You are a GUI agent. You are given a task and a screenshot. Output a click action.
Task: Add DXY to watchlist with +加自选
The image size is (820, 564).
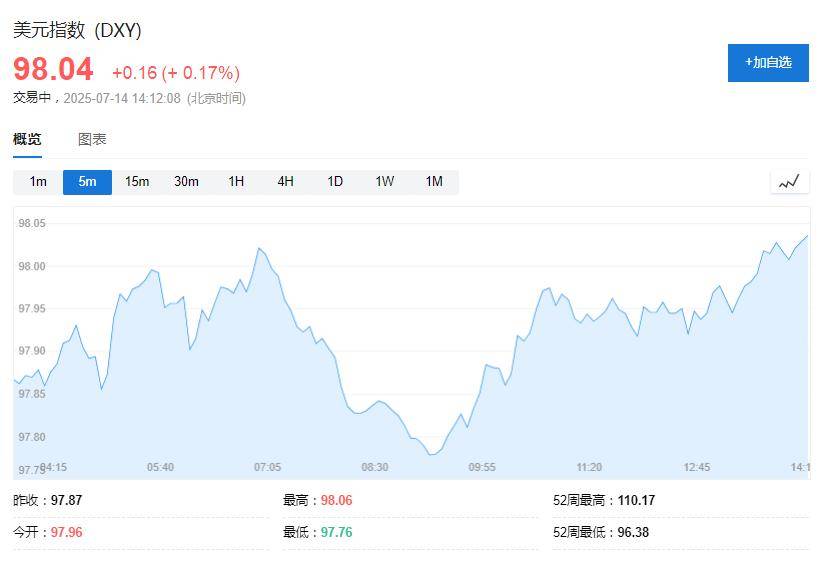click(x=768, y=63)
